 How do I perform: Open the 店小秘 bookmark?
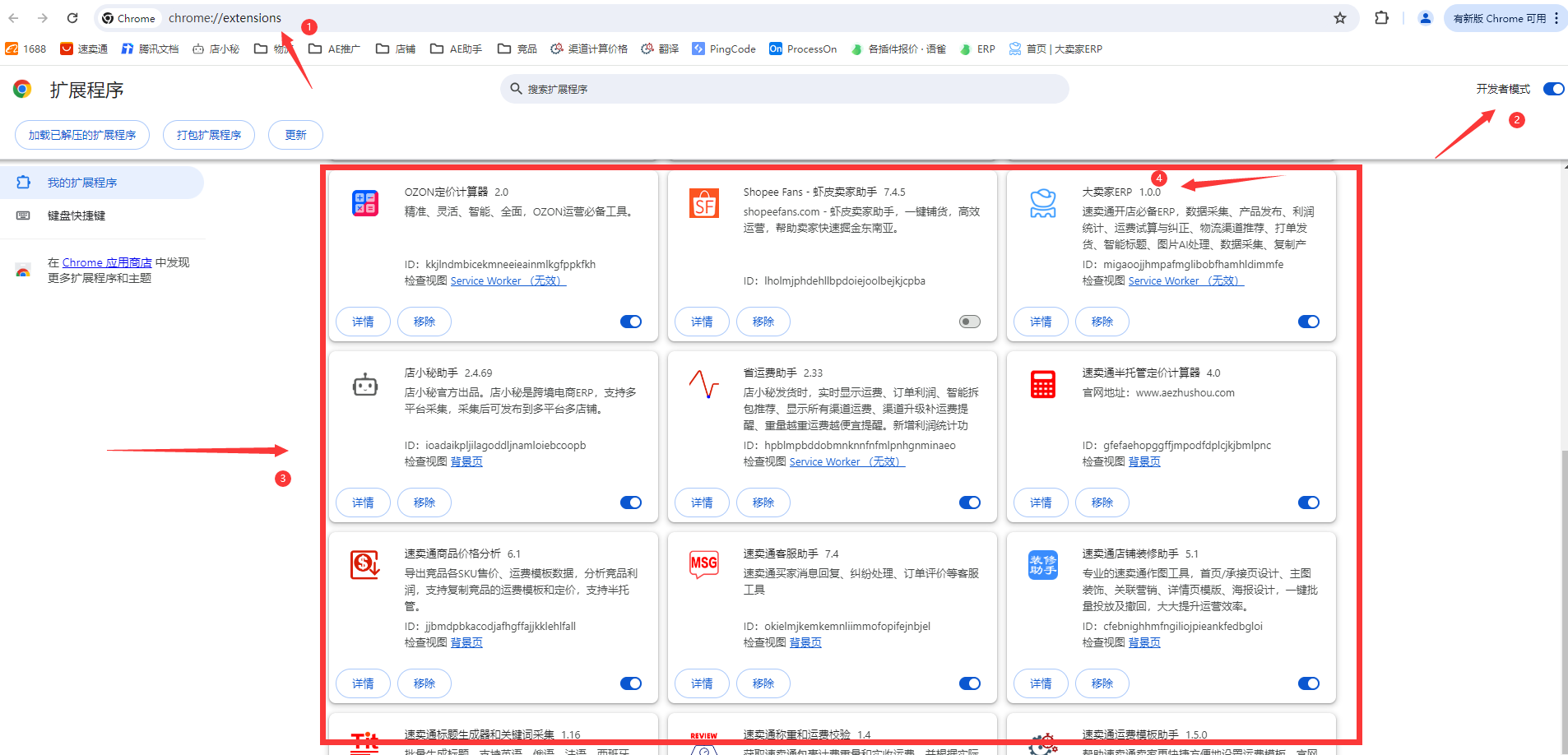[216, 49]
